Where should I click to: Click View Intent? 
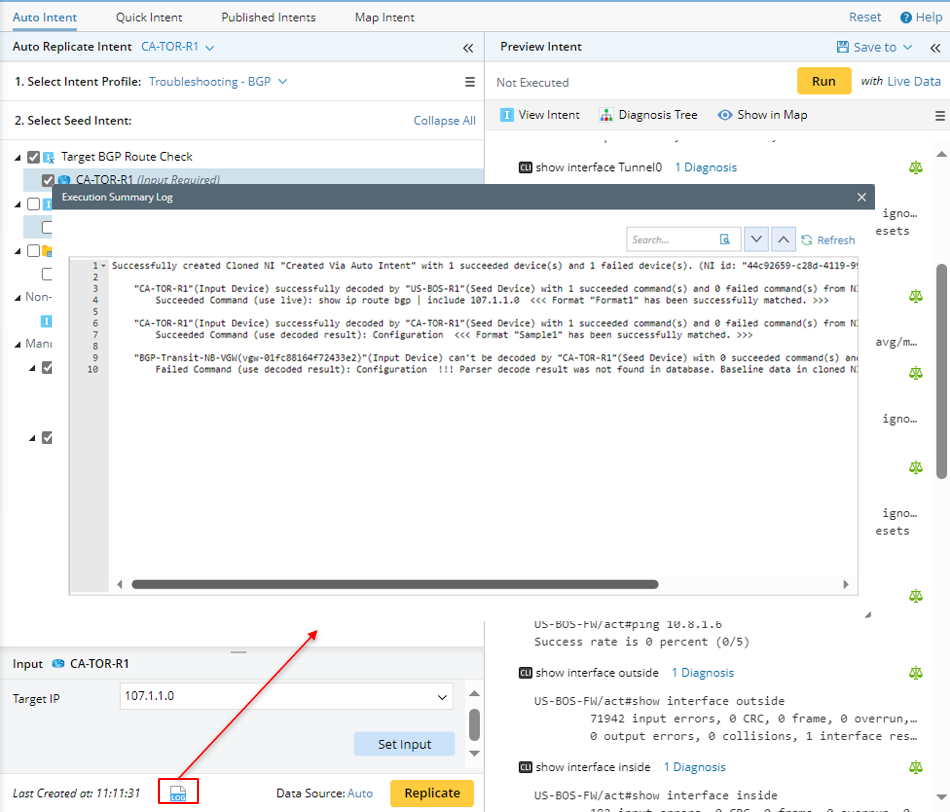(540, 115)
